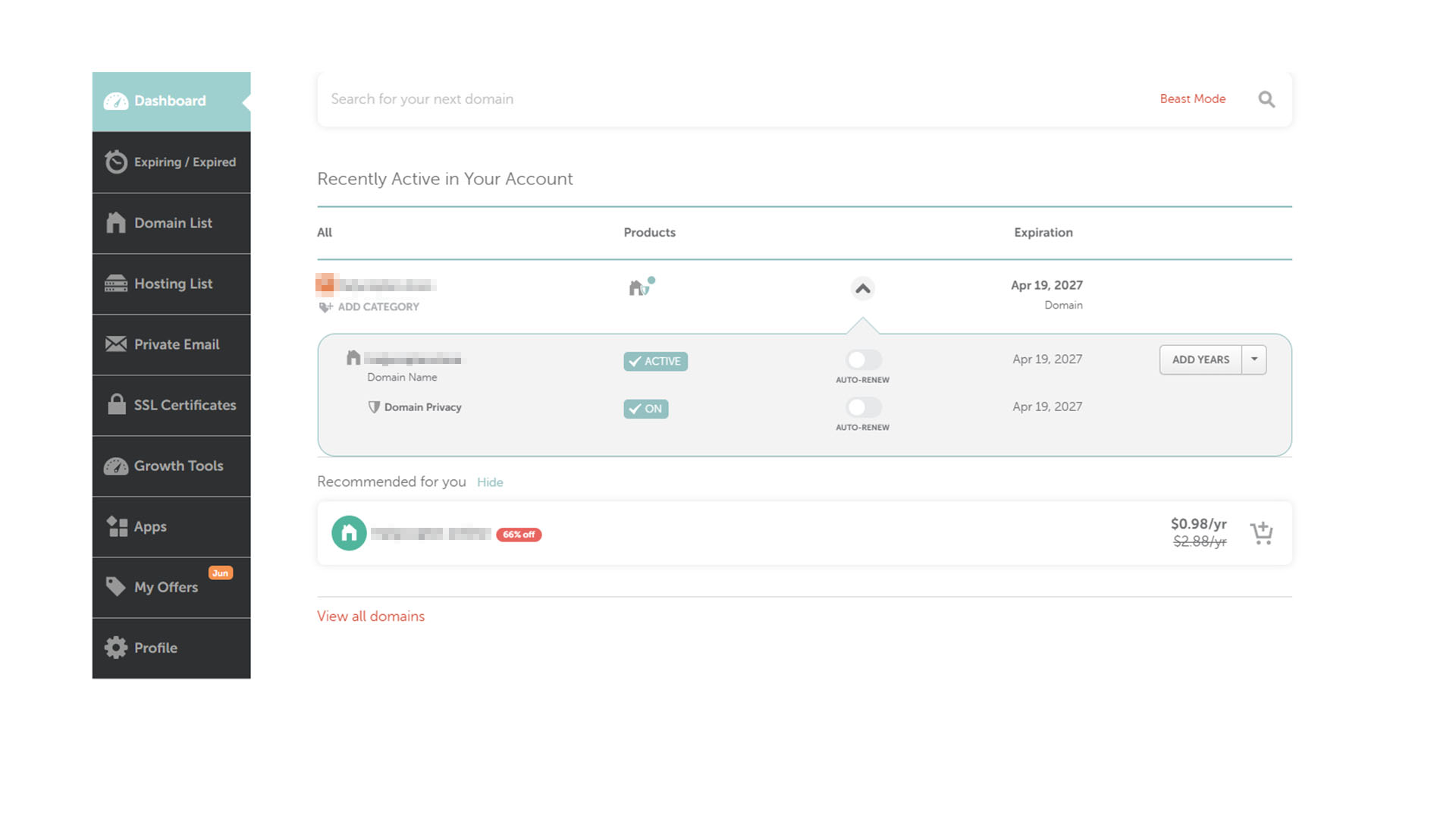This screenshot has width=1456, height=819.
Task: Click ADD CATEGORY label
Action: click(x=378, y=307)
